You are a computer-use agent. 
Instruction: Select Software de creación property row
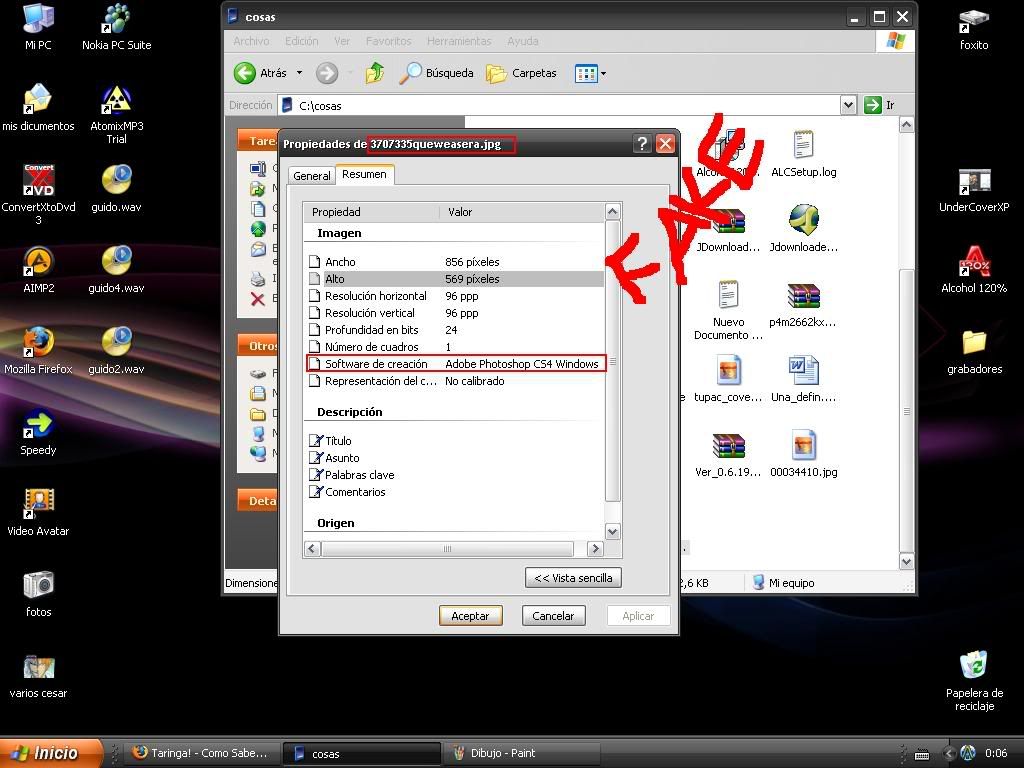455,364
